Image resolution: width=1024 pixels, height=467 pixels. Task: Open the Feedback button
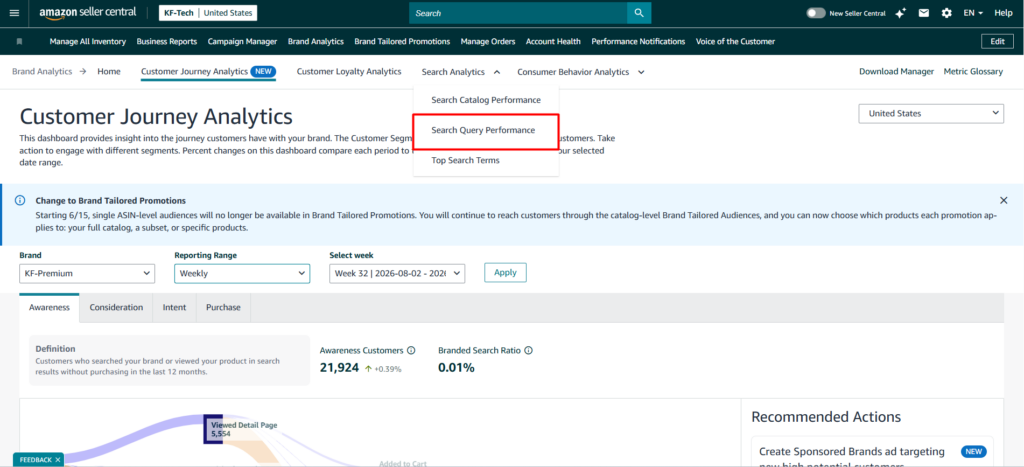coord(34,460)
